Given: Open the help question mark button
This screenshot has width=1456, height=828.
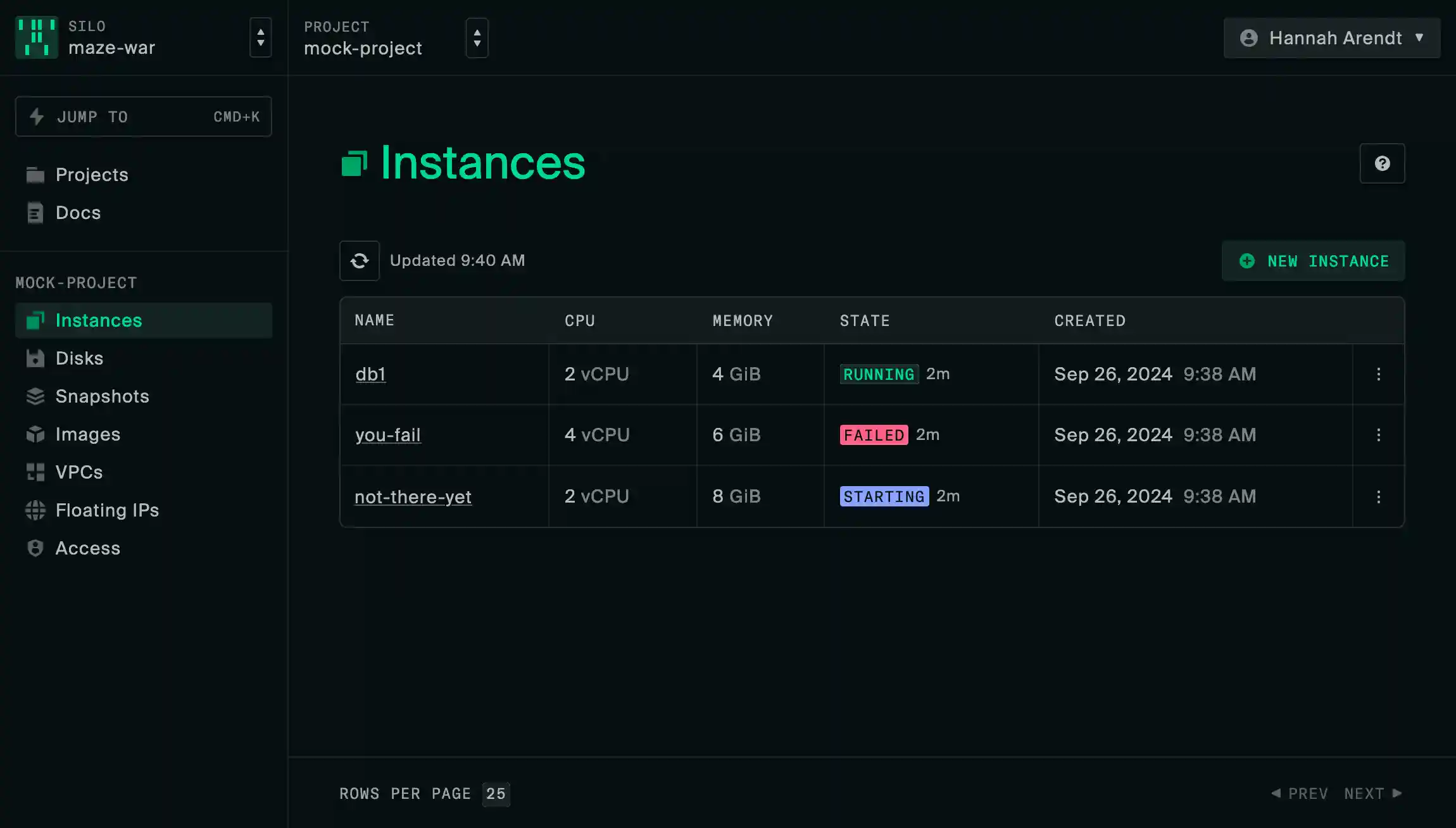Looking at the screenshot, I should click(x=1382, y=163).
